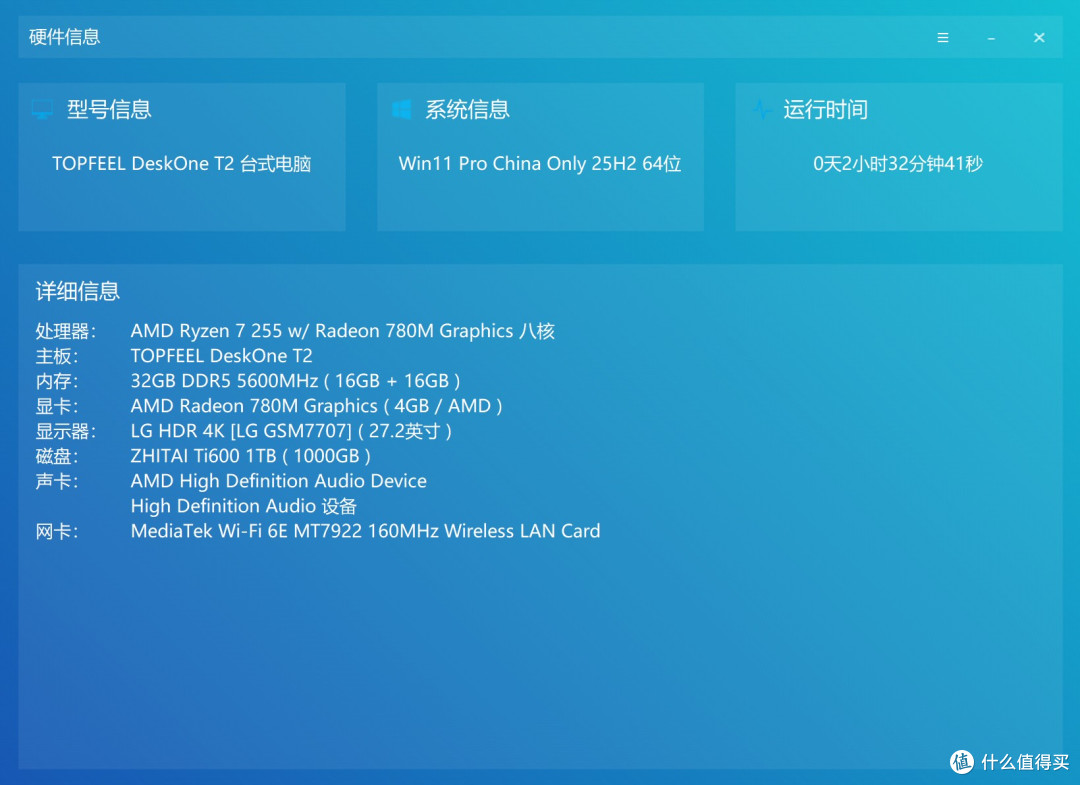Click the monitor icon beside 型号信息
This screenshot has width=1080, height=785.
[42, 109]
